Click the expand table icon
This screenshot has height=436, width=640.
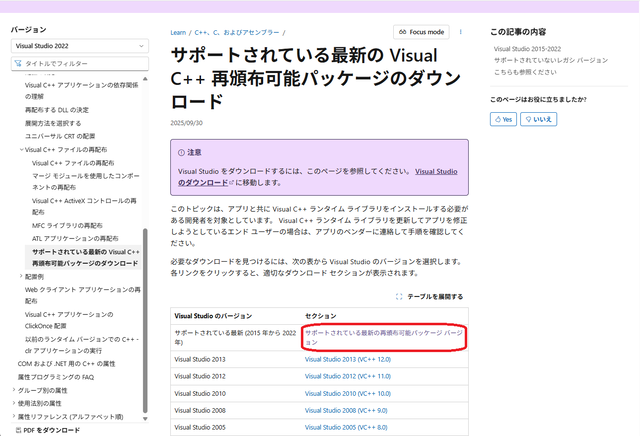399,297
